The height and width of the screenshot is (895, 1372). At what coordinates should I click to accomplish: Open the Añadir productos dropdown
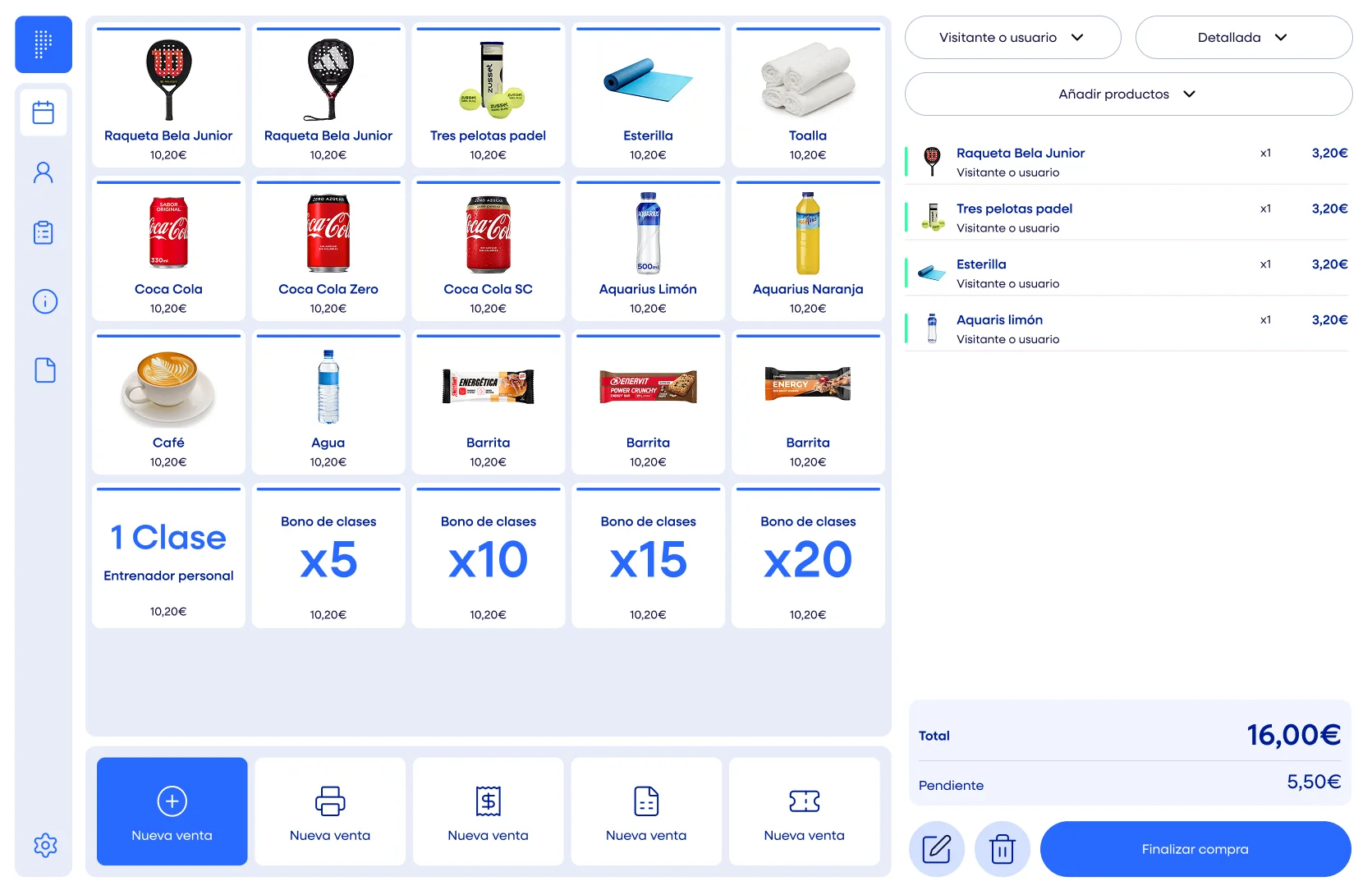pyautogui.click(x=1127, y=94)
